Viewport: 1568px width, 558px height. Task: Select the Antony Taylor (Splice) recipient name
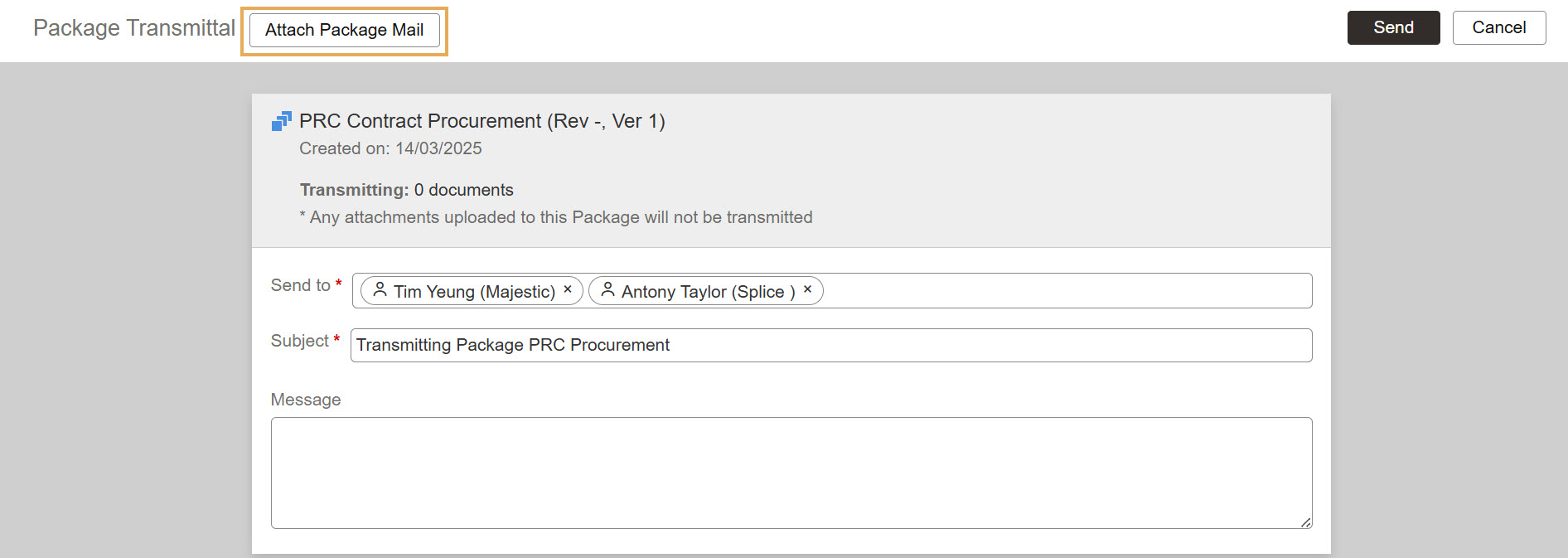pos(708,292)
